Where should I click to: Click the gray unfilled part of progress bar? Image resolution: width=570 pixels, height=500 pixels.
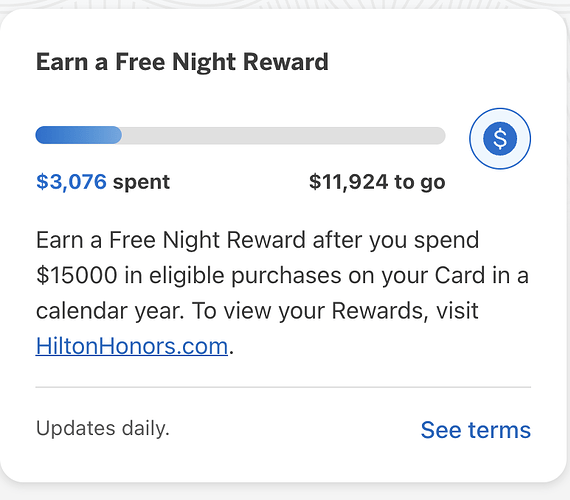click(284, 135)
